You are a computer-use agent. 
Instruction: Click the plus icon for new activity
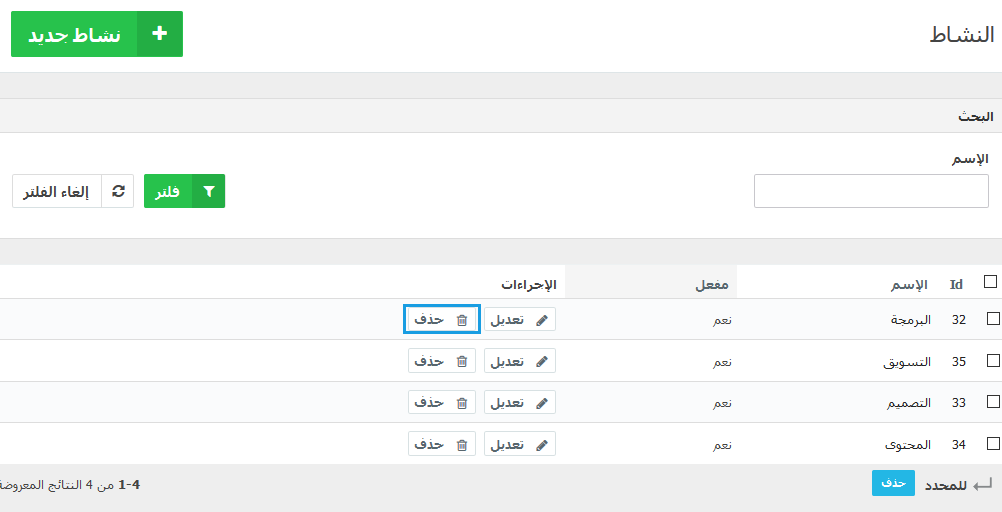click(160, 34)
